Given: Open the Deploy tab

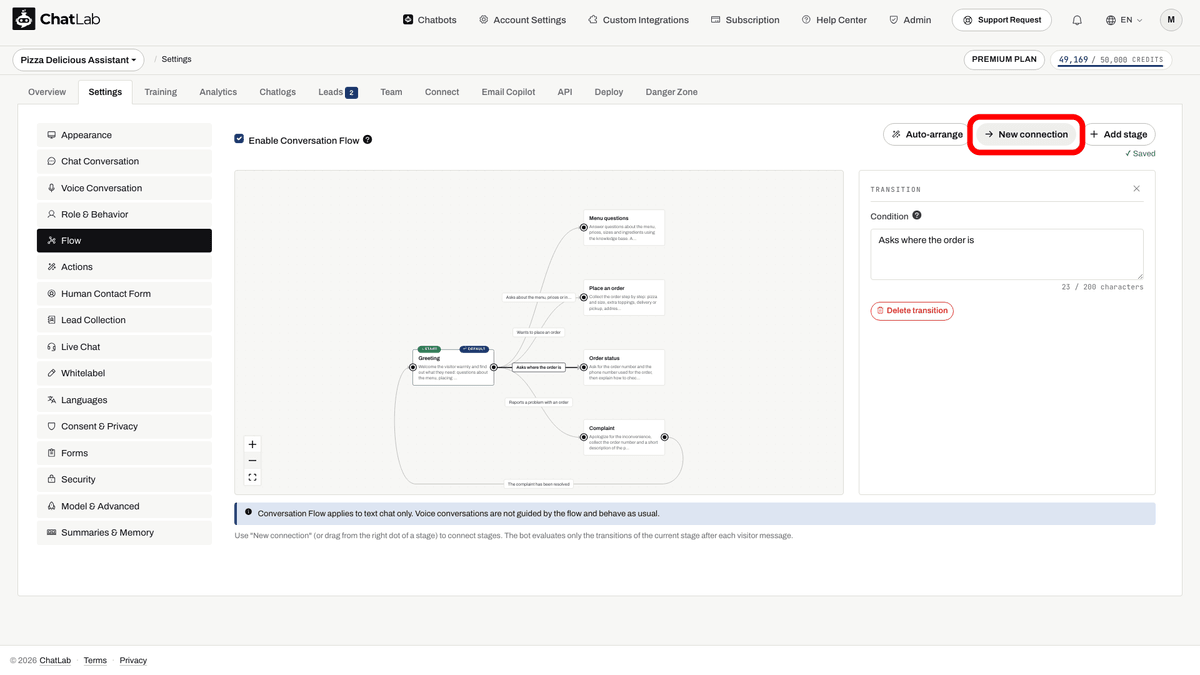Looking at the screenshot, I should point(609,92).
